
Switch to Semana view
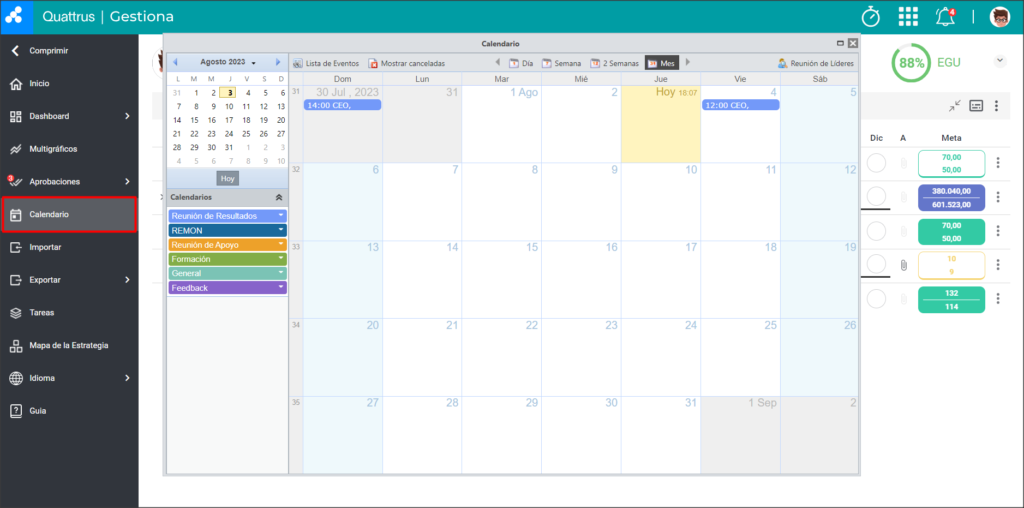(562, 63)
